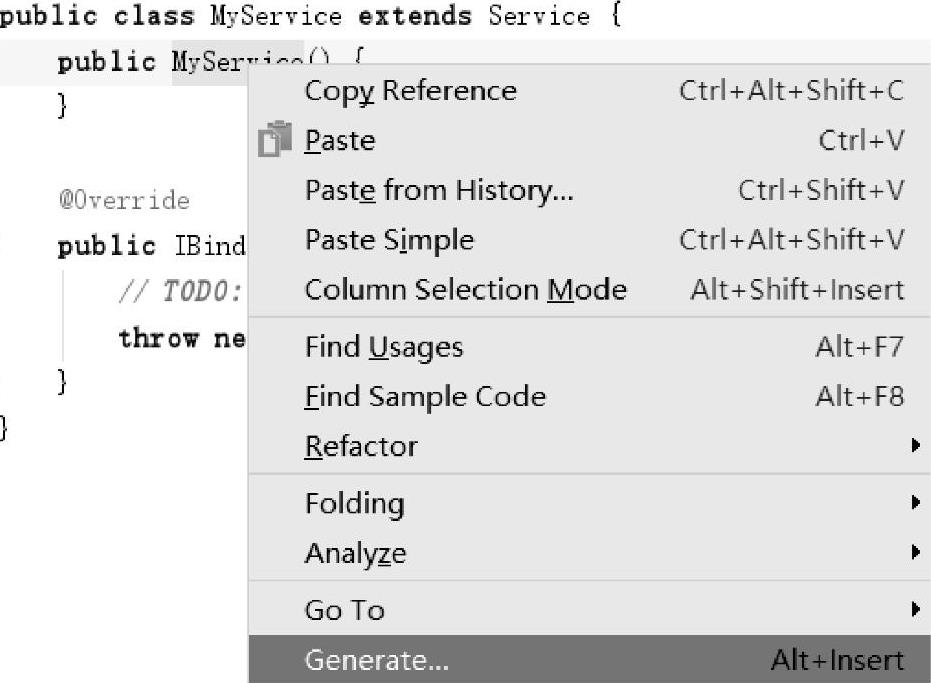Click MyService in the class declaration
This screenshot has width=931, height=683.
(274, 17)
